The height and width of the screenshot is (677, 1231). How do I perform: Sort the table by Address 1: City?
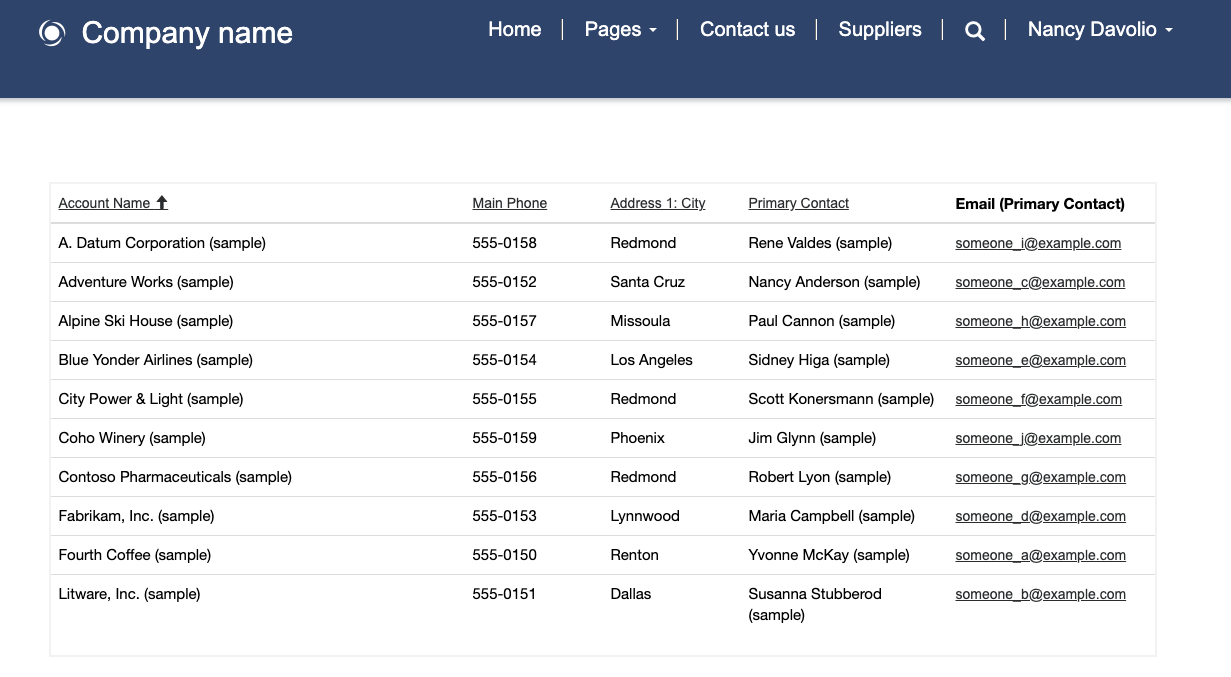point(657,203)
